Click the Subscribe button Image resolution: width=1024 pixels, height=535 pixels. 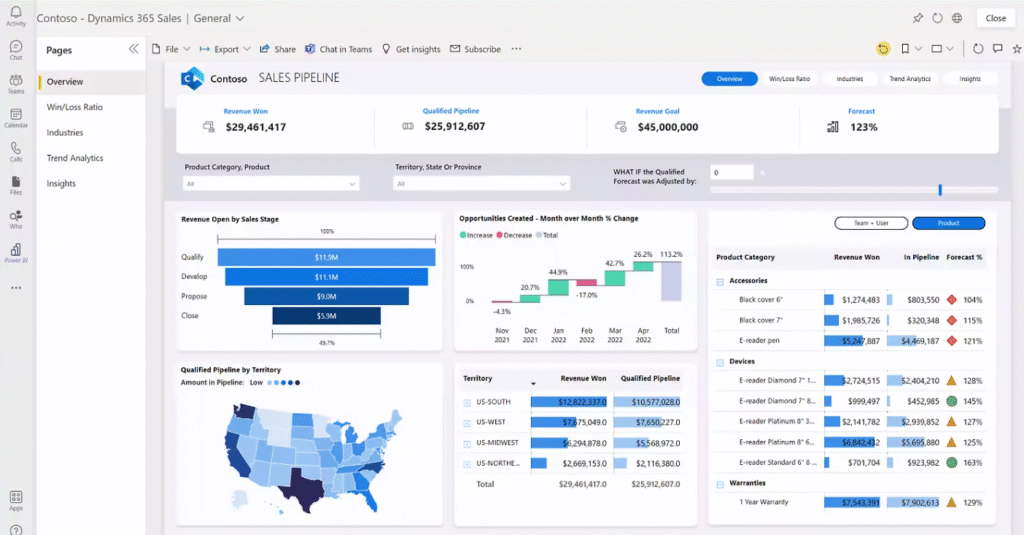pos(475,49)
